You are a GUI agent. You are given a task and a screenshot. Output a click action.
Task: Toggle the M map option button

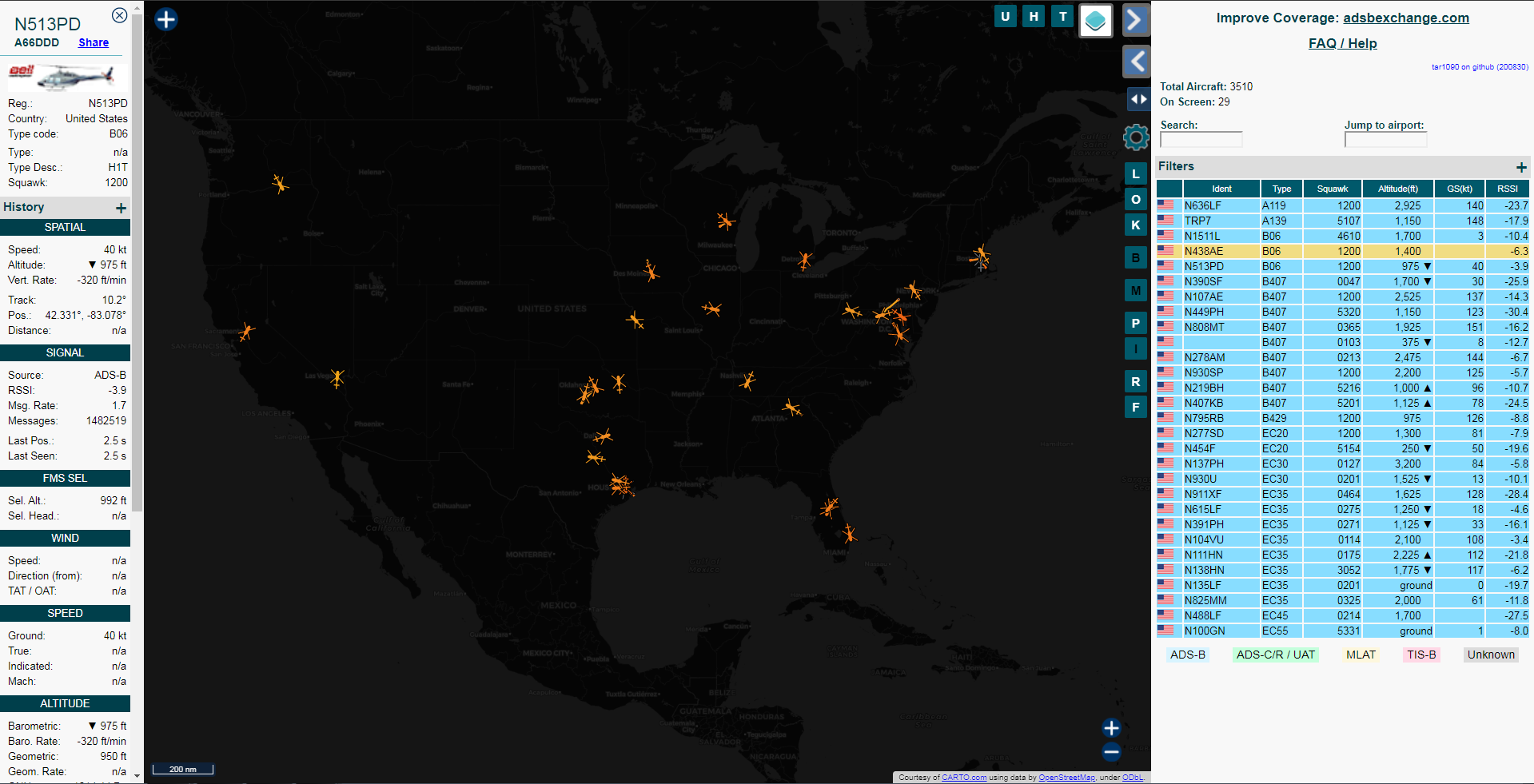1136,290
